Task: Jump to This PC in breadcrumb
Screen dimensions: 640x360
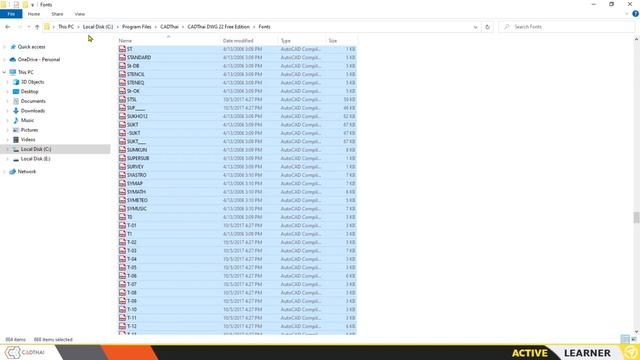Action: (66, 27)
